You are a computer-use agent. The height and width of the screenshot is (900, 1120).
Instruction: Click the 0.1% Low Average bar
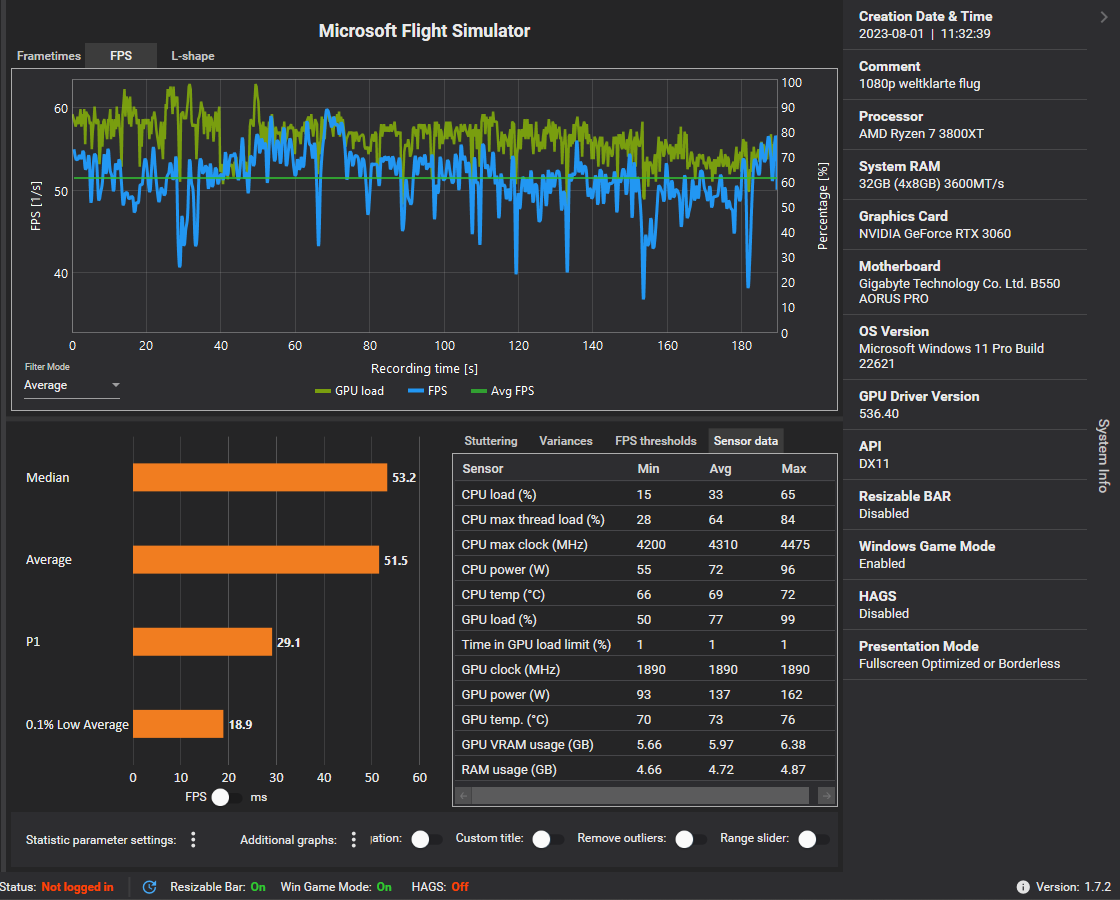[x=178, y=724]
